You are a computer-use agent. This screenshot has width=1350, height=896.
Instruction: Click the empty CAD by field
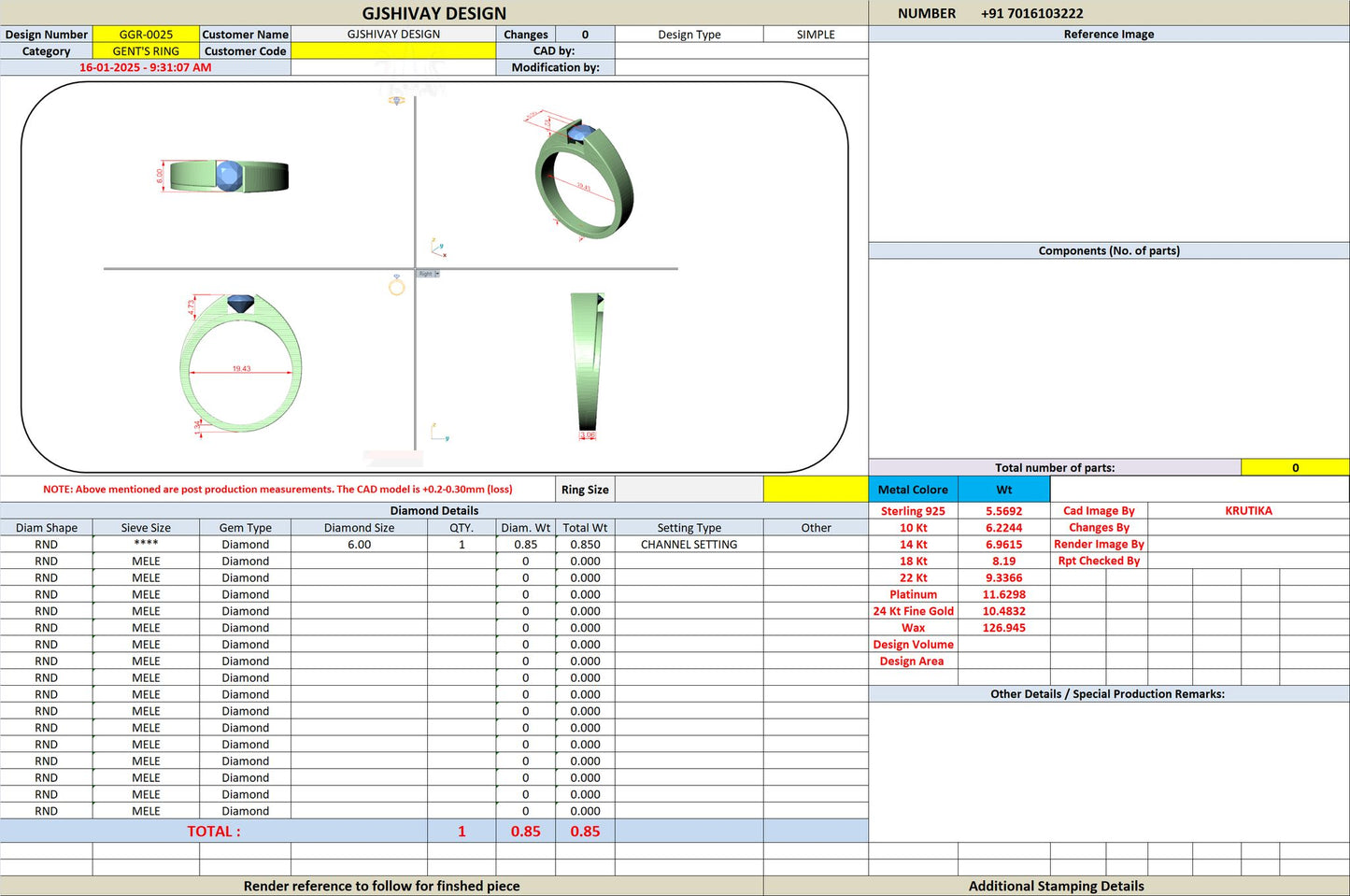tap(742, 51)
